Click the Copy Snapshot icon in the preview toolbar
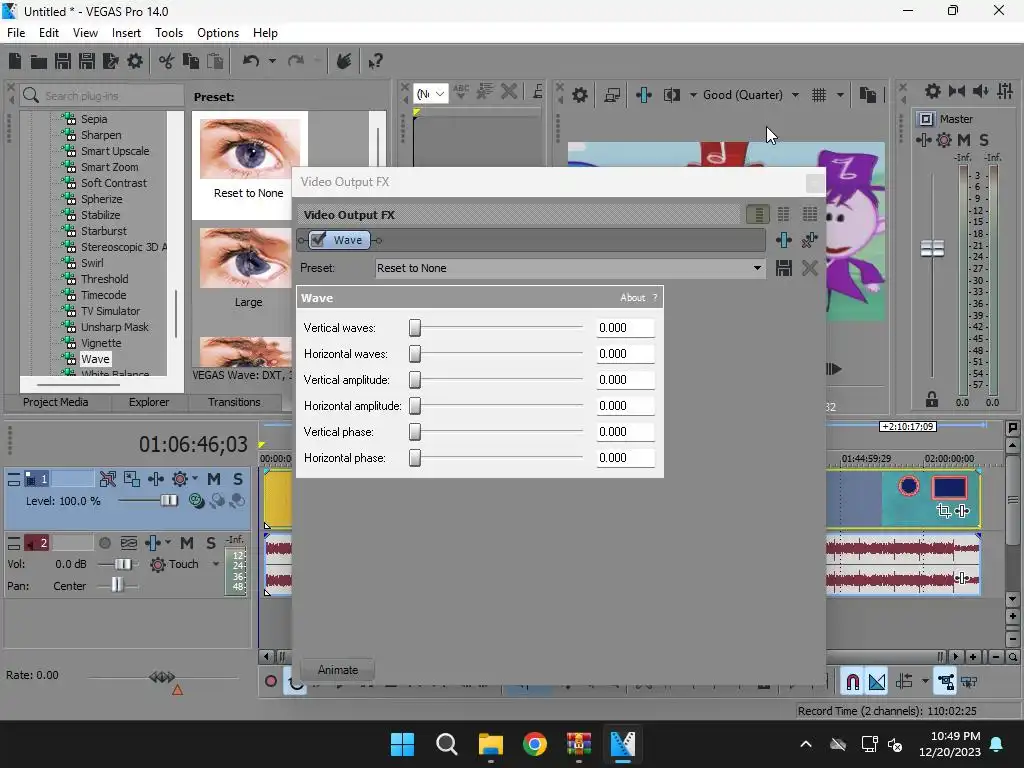The width and height of the screenshot is (1024, 768). (x=867, y=95)
